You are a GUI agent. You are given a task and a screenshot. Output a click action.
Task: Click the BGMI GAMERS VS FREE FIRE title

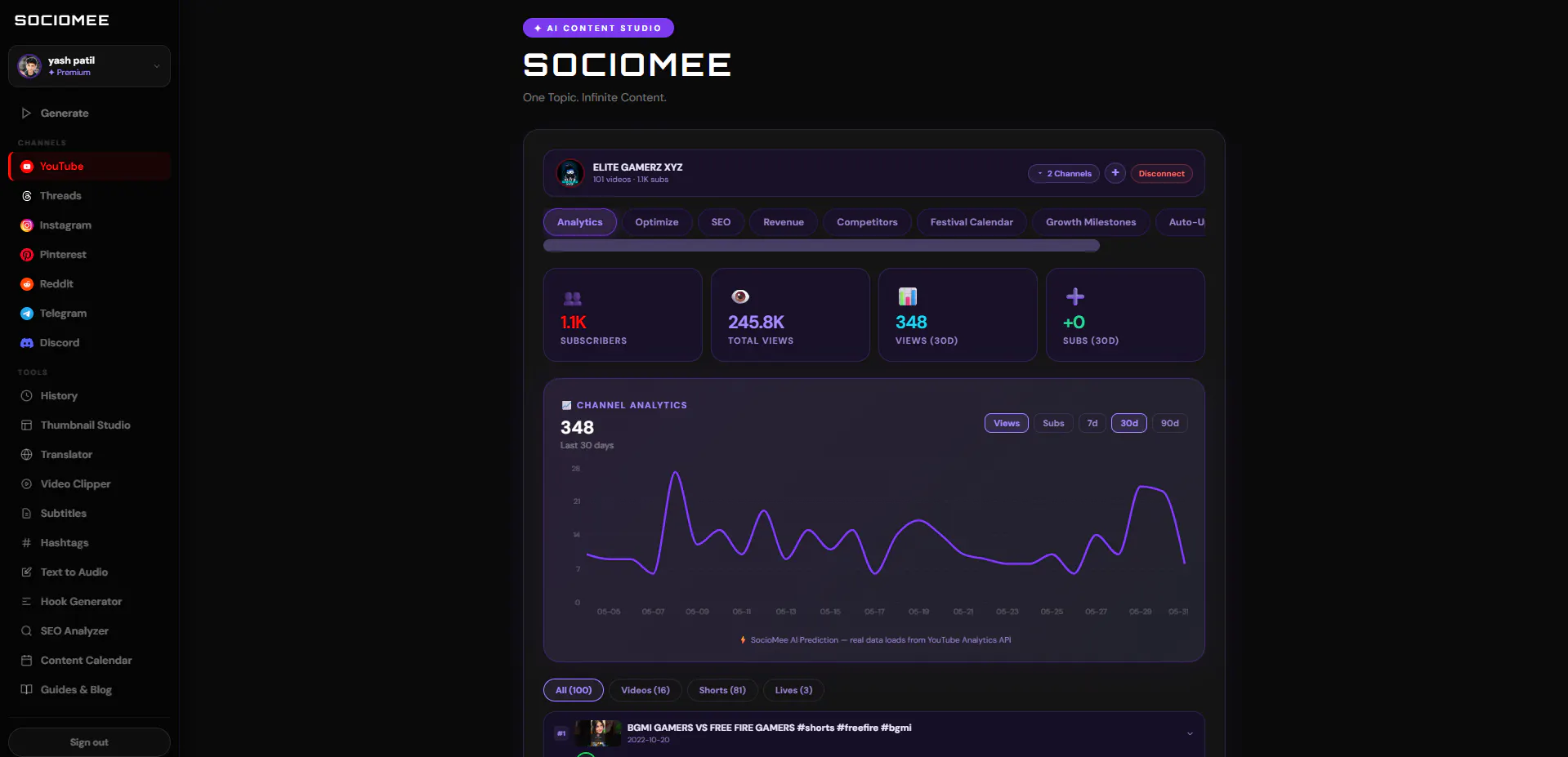pos(769,728)
